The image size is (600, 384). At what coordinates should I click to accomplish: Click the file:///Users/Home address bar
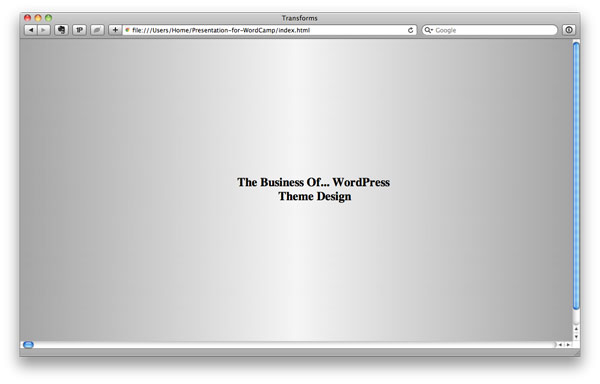click(x=269, y=30)
